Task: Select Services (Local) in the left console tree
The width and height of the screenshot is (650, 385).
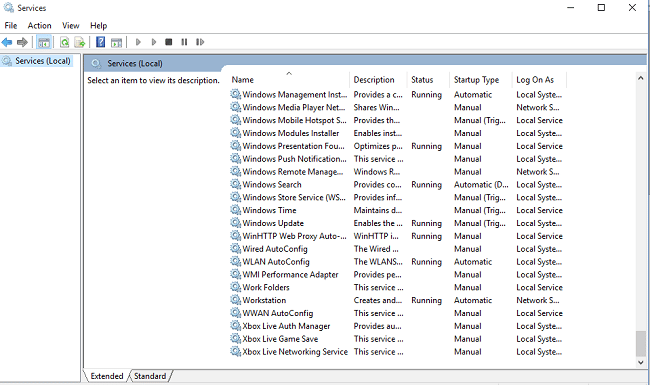Action: [x=43, y=61]
